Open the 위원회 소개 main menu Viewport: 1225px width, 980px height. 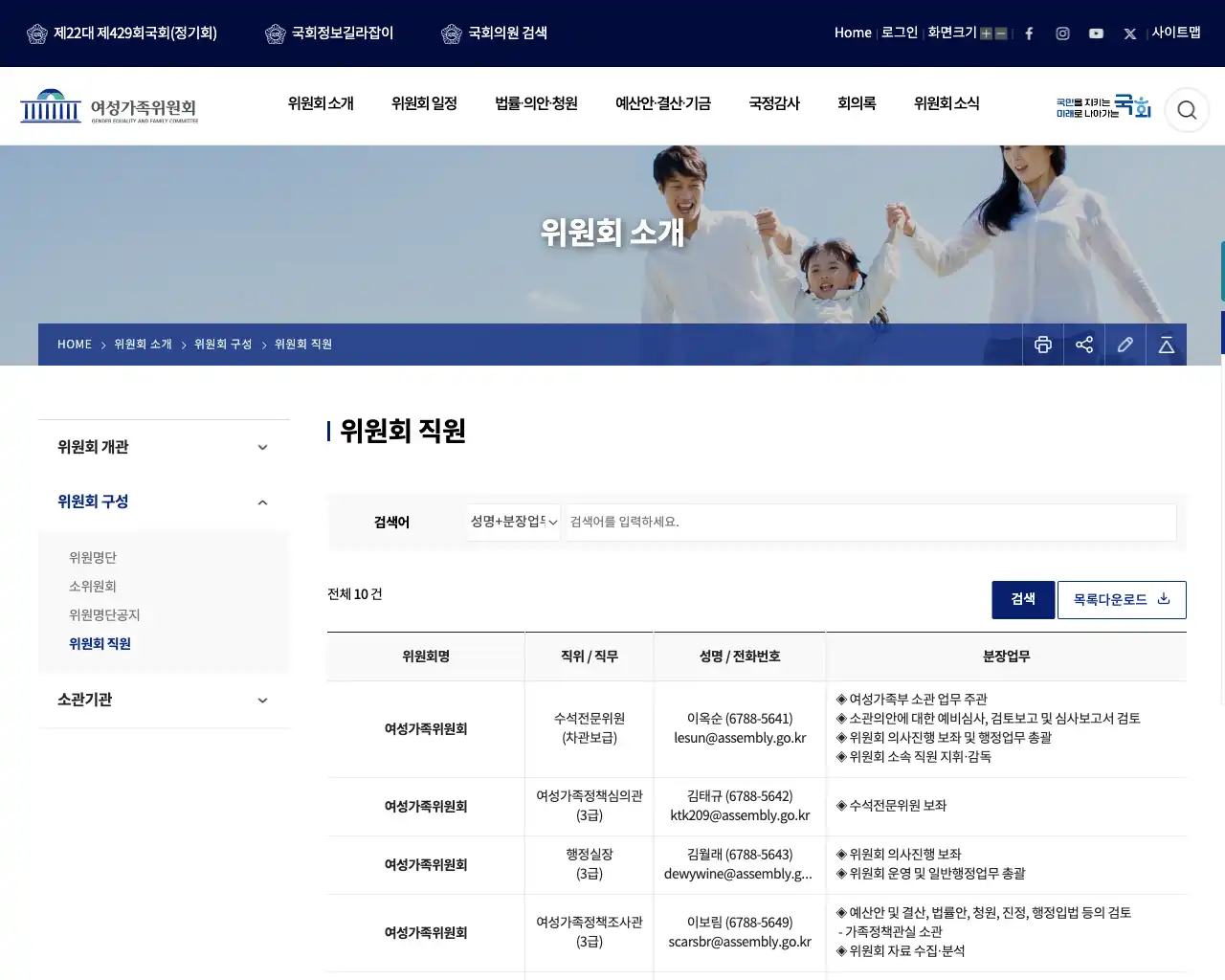[321, 103]
